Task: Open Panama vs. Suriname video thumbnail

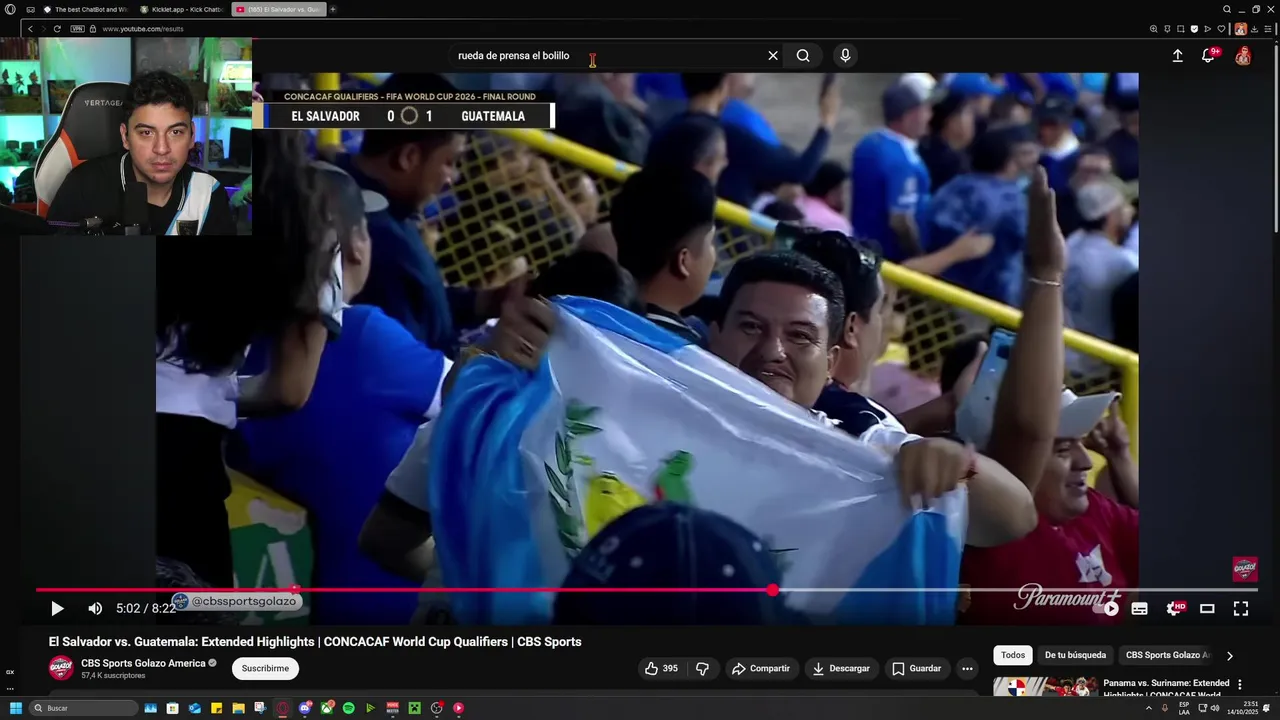Action: (x=1045, y=687)
